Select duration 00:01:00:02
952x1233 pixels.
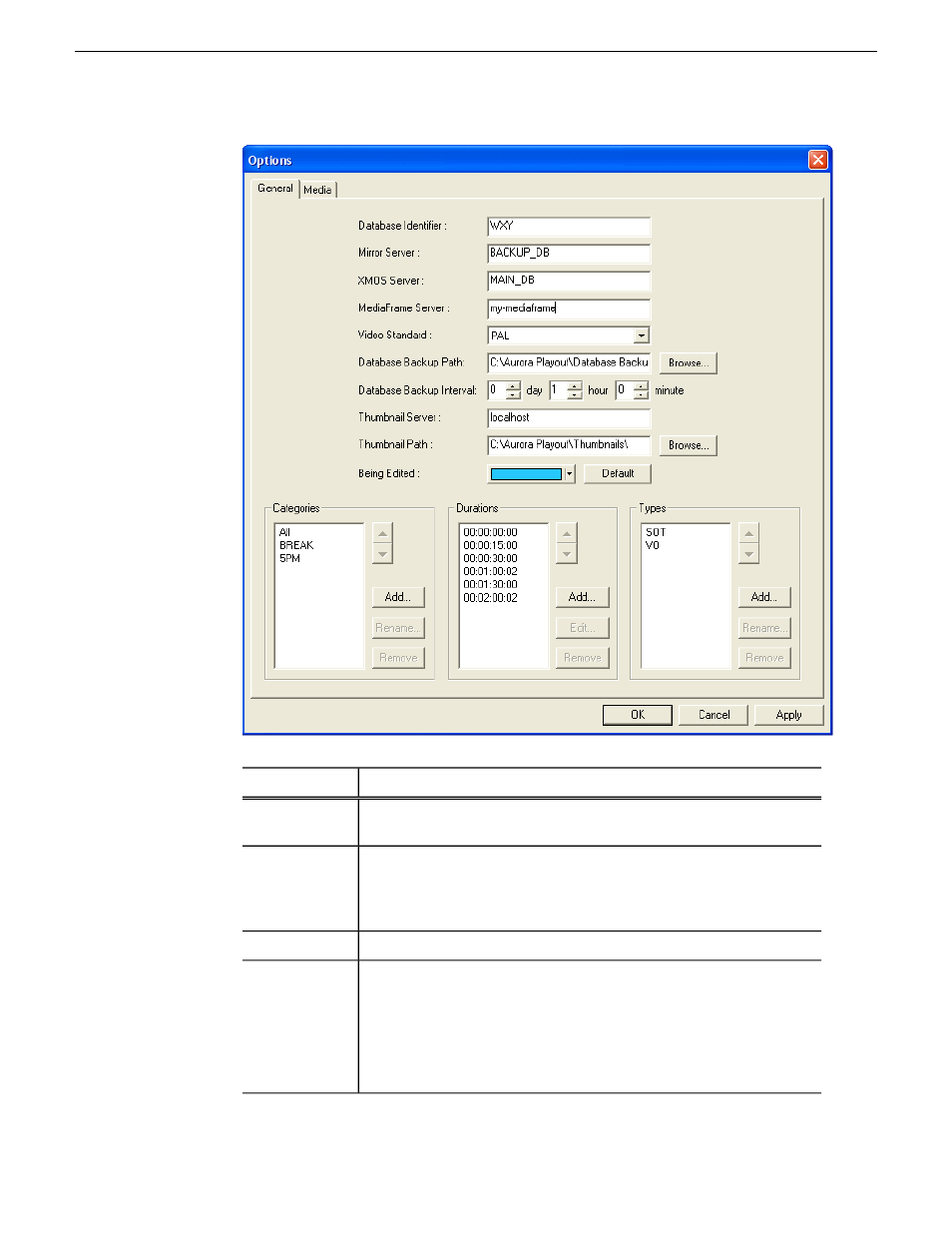(490, 572)
